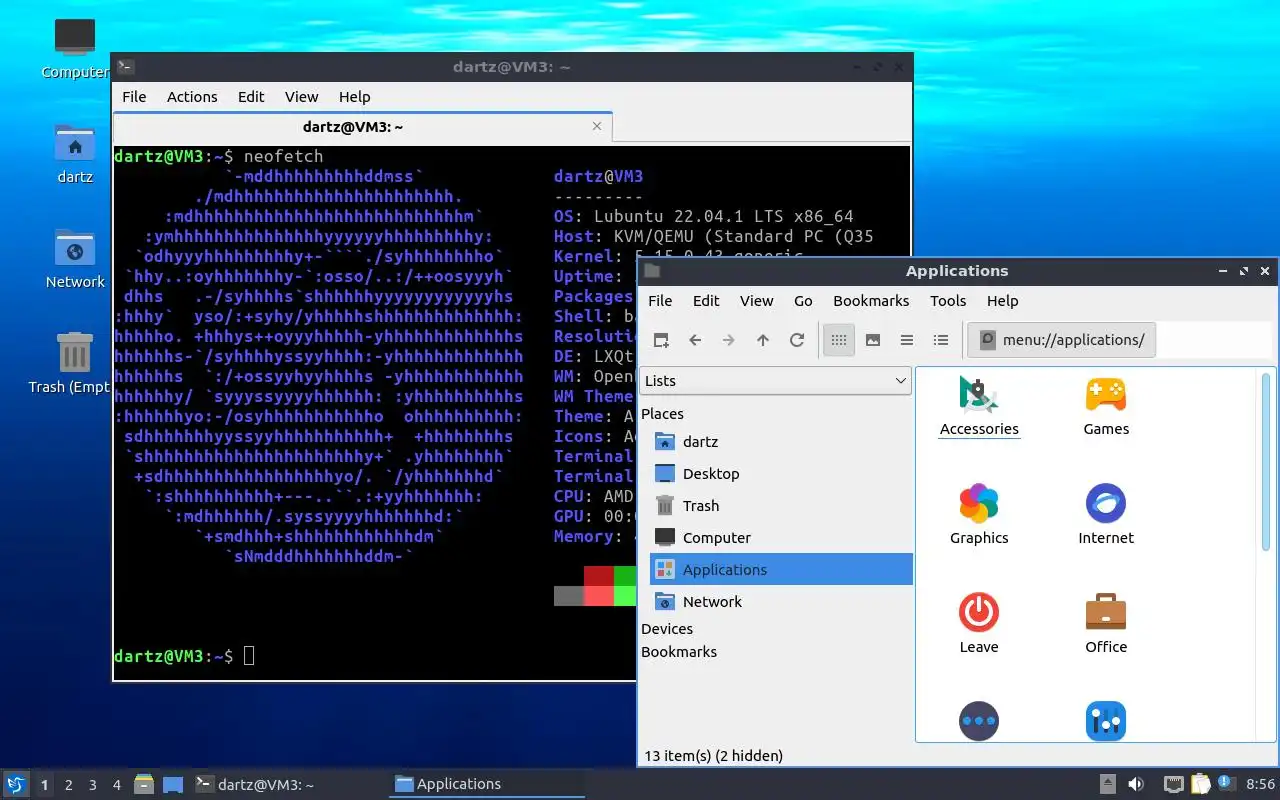The image size is (1280, 800).
Task: Open the wired network tray icon
Action: pos(1174,784)
